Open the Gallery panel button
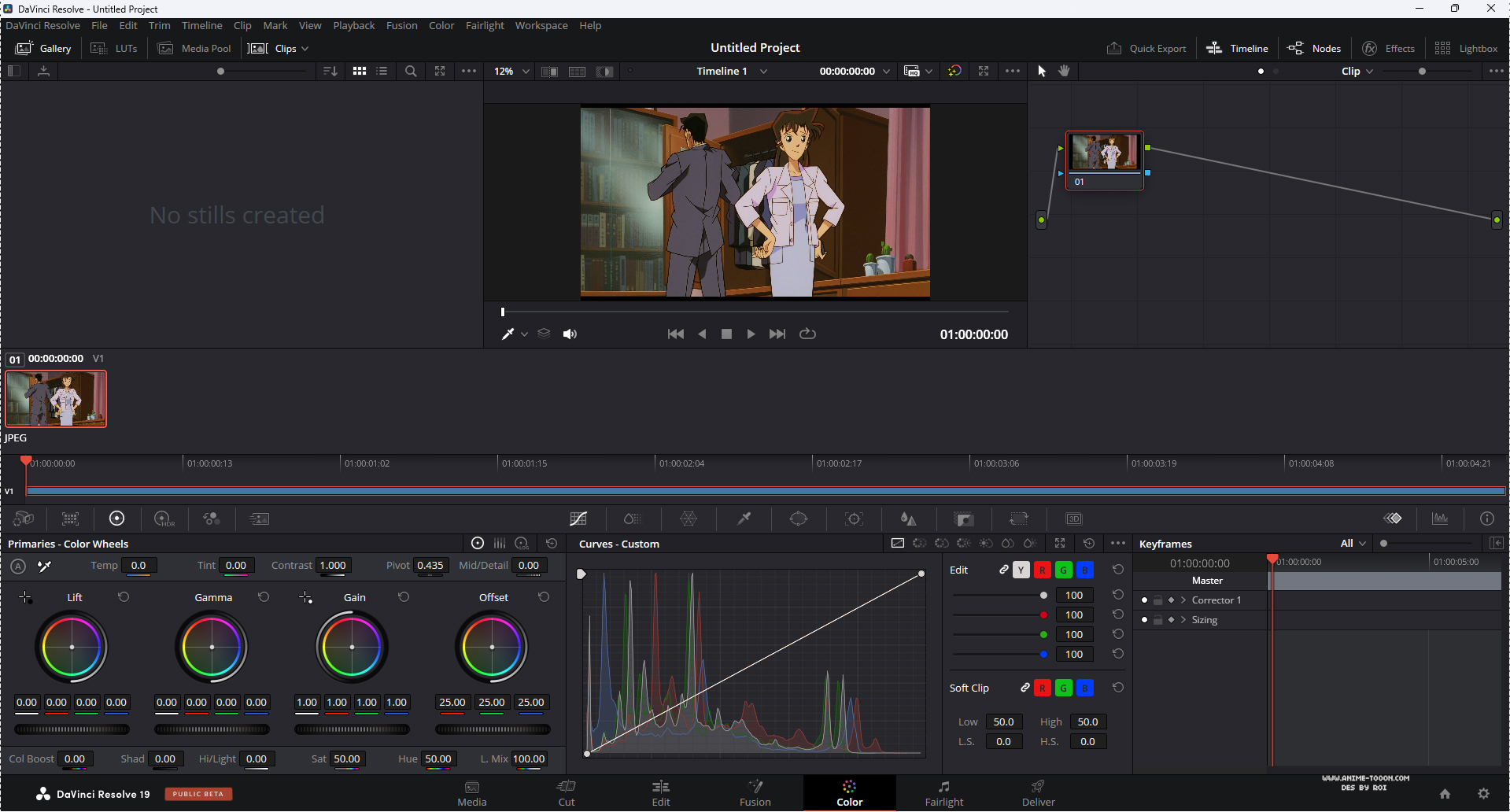Screen dimensions: 1510x812 44,48
